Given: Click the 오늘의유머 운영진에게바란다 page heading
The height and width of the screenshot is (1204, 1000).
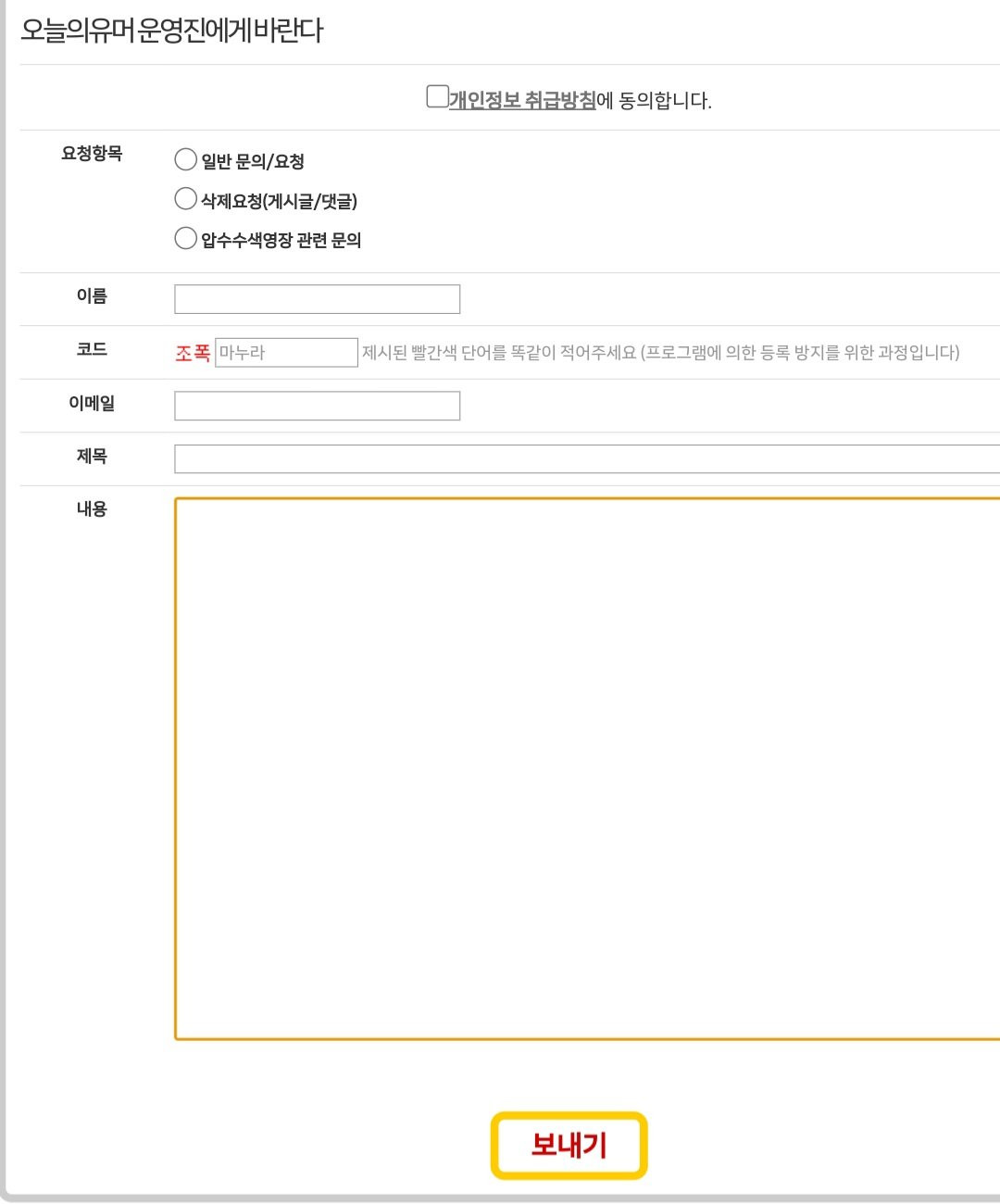Looking at the screenshot, I should pyautogui.click(x=172, y=31).
